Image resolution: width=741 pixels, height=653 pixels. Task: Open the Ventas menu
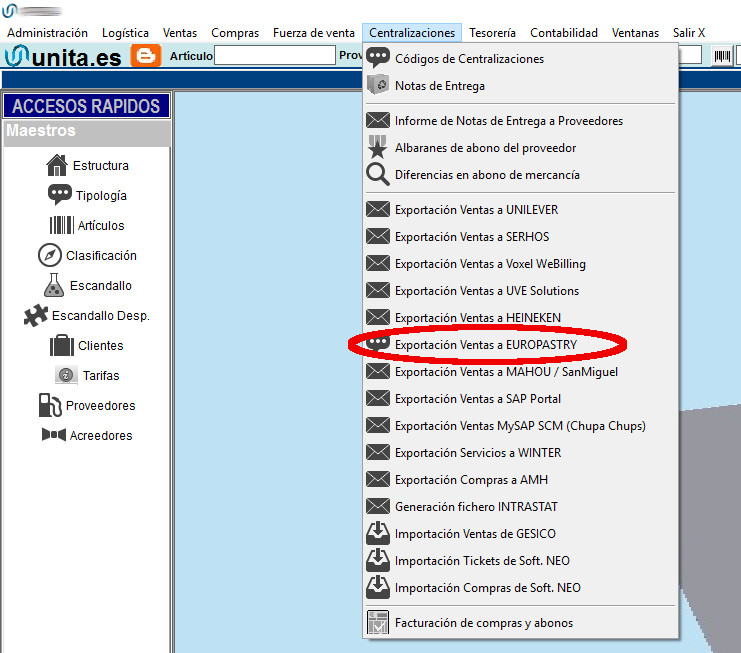(x=180, y=33)
